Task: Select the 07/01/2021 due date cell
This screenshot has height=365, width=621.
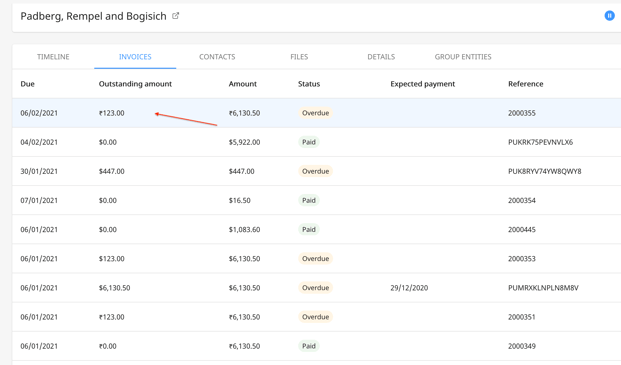Action: coord(39,200)
